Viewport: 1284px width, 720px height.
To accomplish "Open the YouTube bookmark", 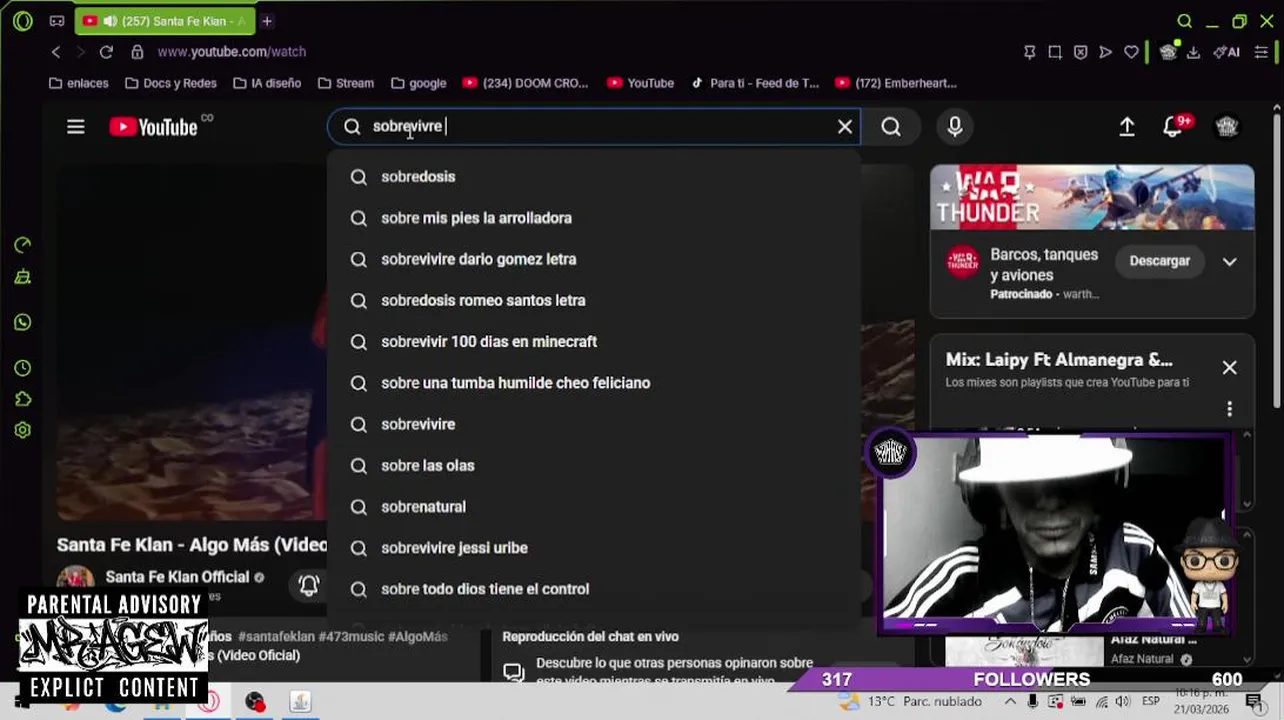I will click(640, 83).
